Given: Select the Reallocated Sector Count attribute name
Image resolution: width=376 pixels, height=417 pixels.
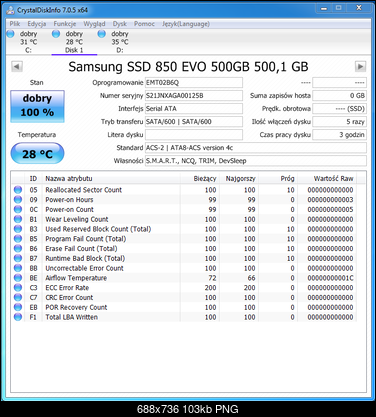Looking at the screenshot, I should (84, 190).
